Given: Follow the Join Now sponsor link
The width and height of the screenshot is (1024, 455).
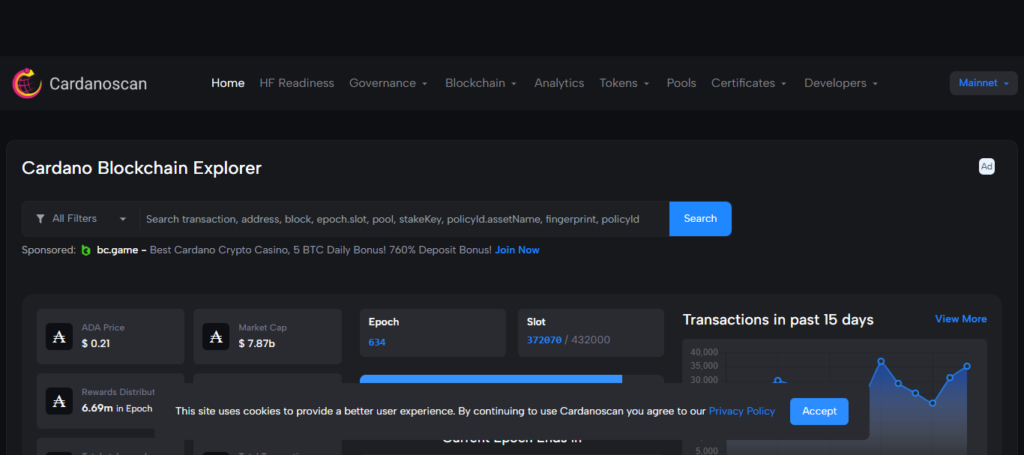Looking at the screenshot, I should click(x=517, y=250).
